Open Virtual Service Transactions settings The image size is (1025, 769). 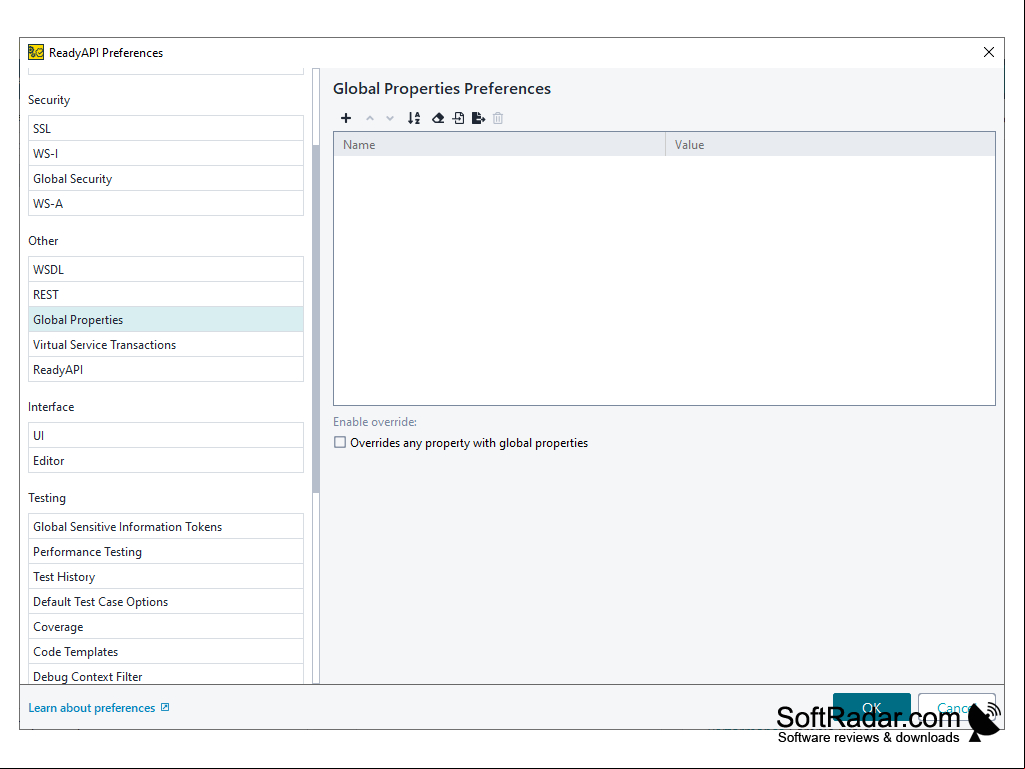166,345
